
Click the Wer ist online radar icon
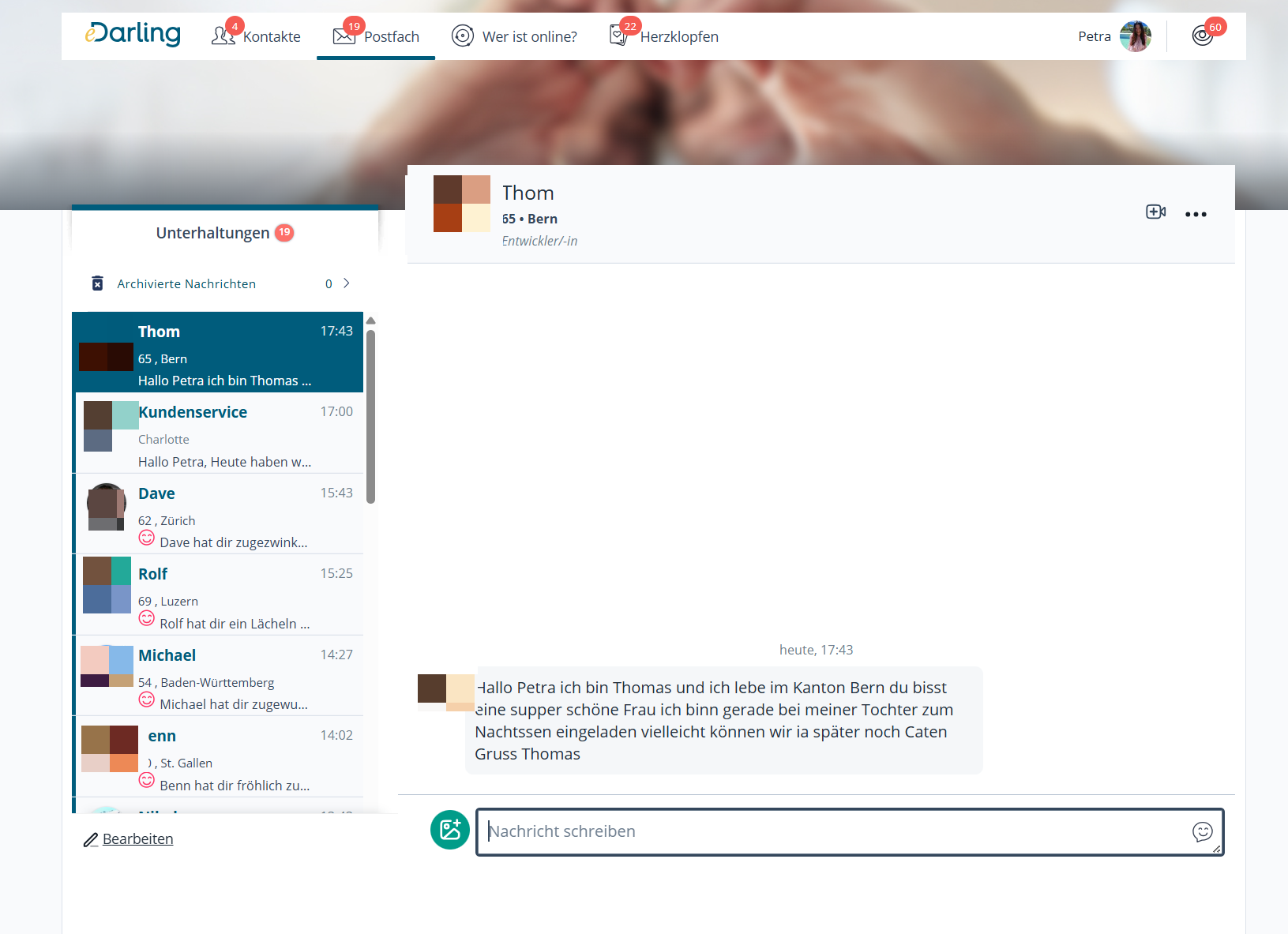[x=463, y=36]
